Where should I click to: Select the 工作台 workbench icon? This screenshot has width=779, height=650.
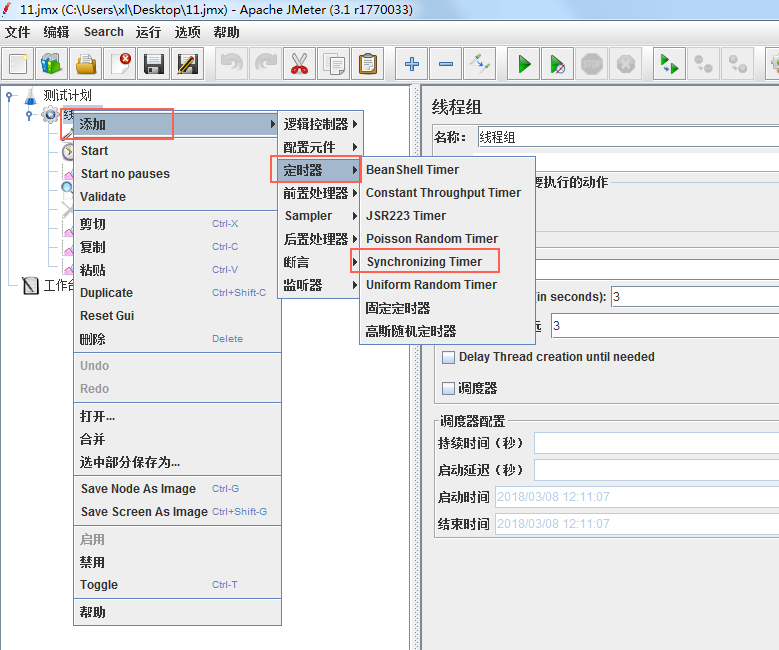pos(30,285)
